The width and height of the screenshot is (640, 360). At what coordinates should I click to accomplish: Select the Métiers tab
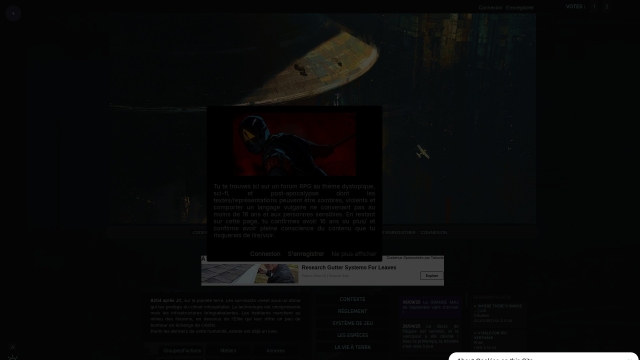[228, 351]
